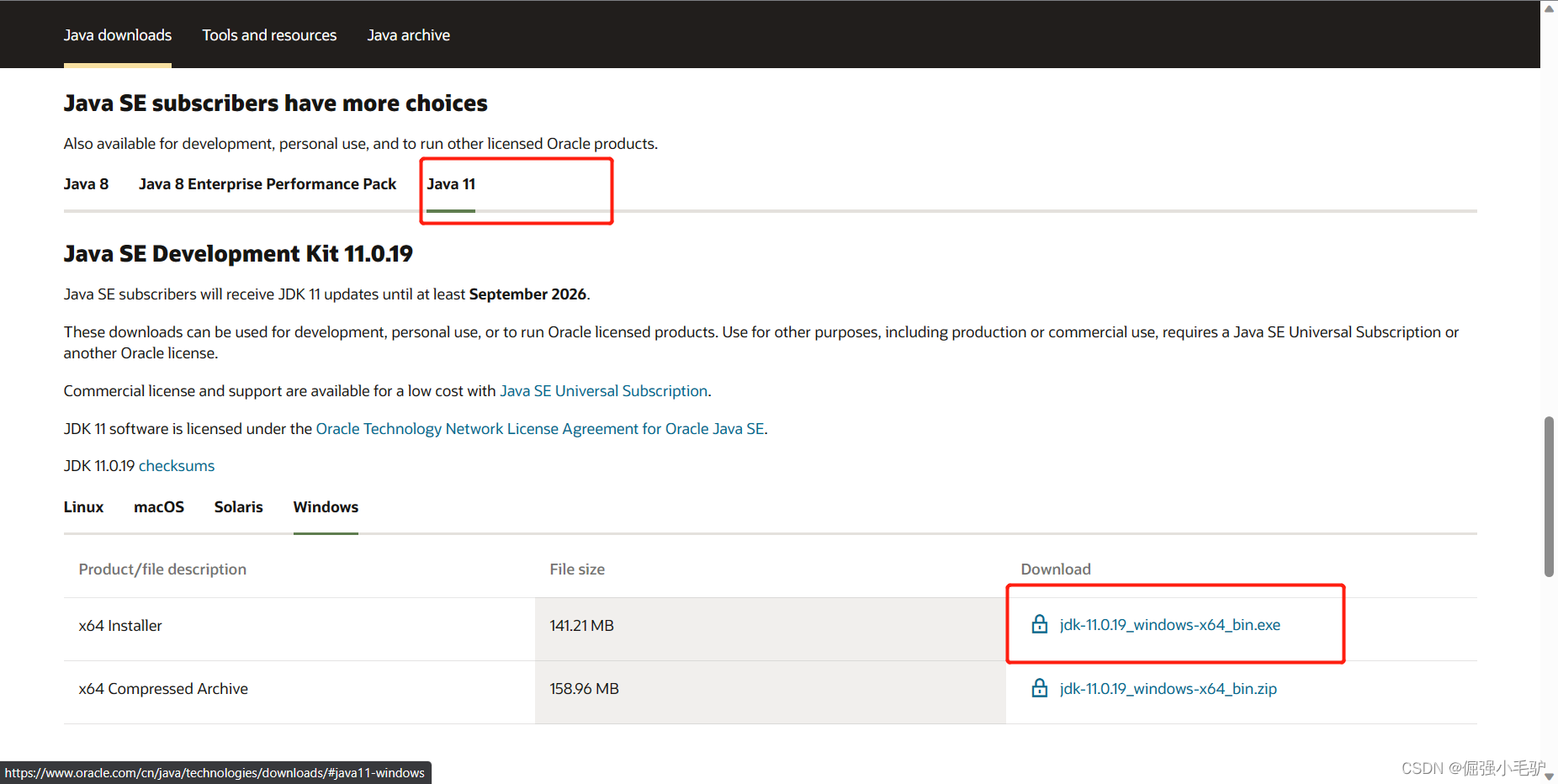This screenshot has width=1558, height=784.
Task: Click the Product/file description column header
Action: 162,569
